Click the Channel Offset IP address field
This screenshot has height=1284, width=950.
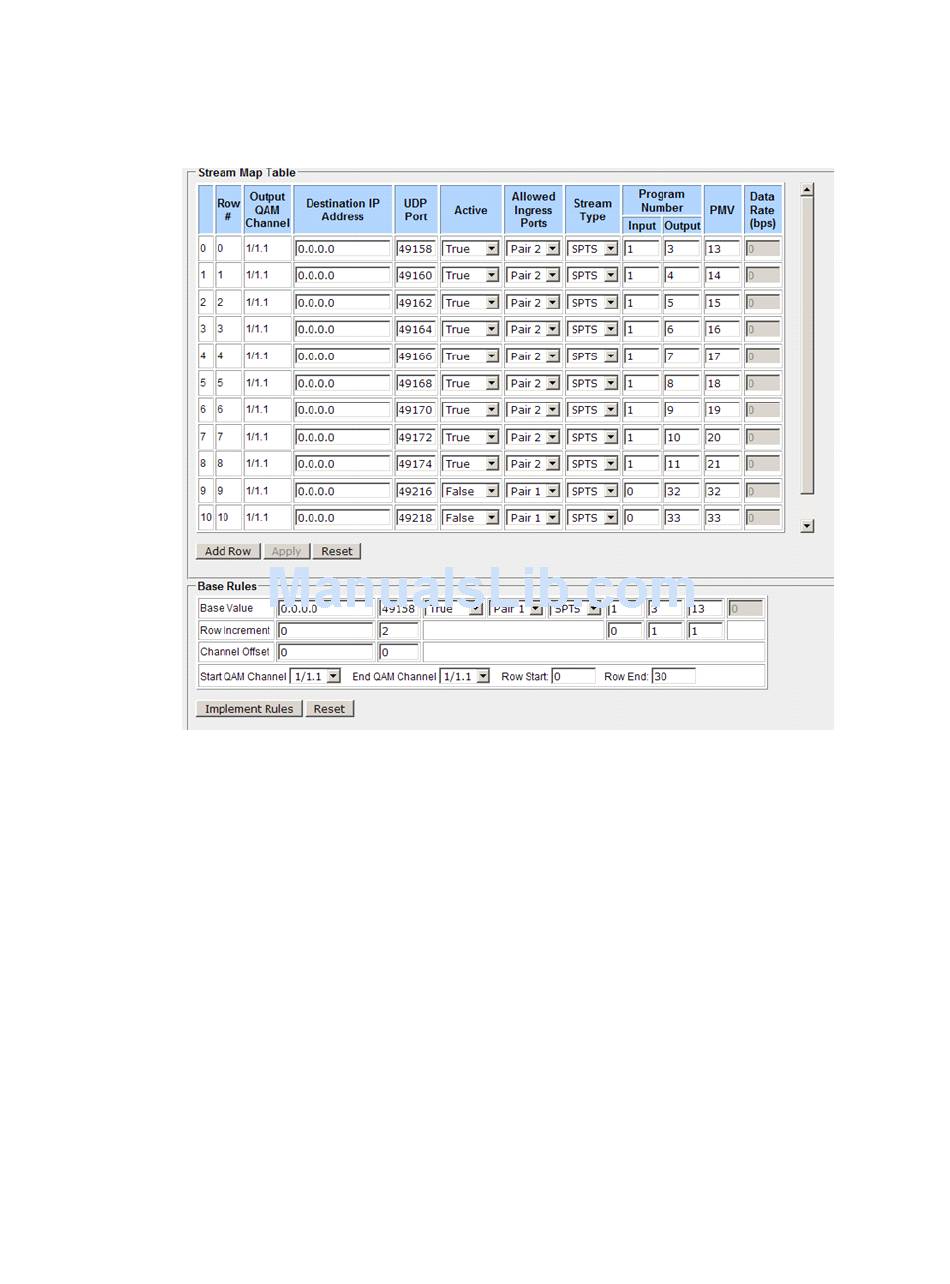pyautogui.click(x=325, y=652)
